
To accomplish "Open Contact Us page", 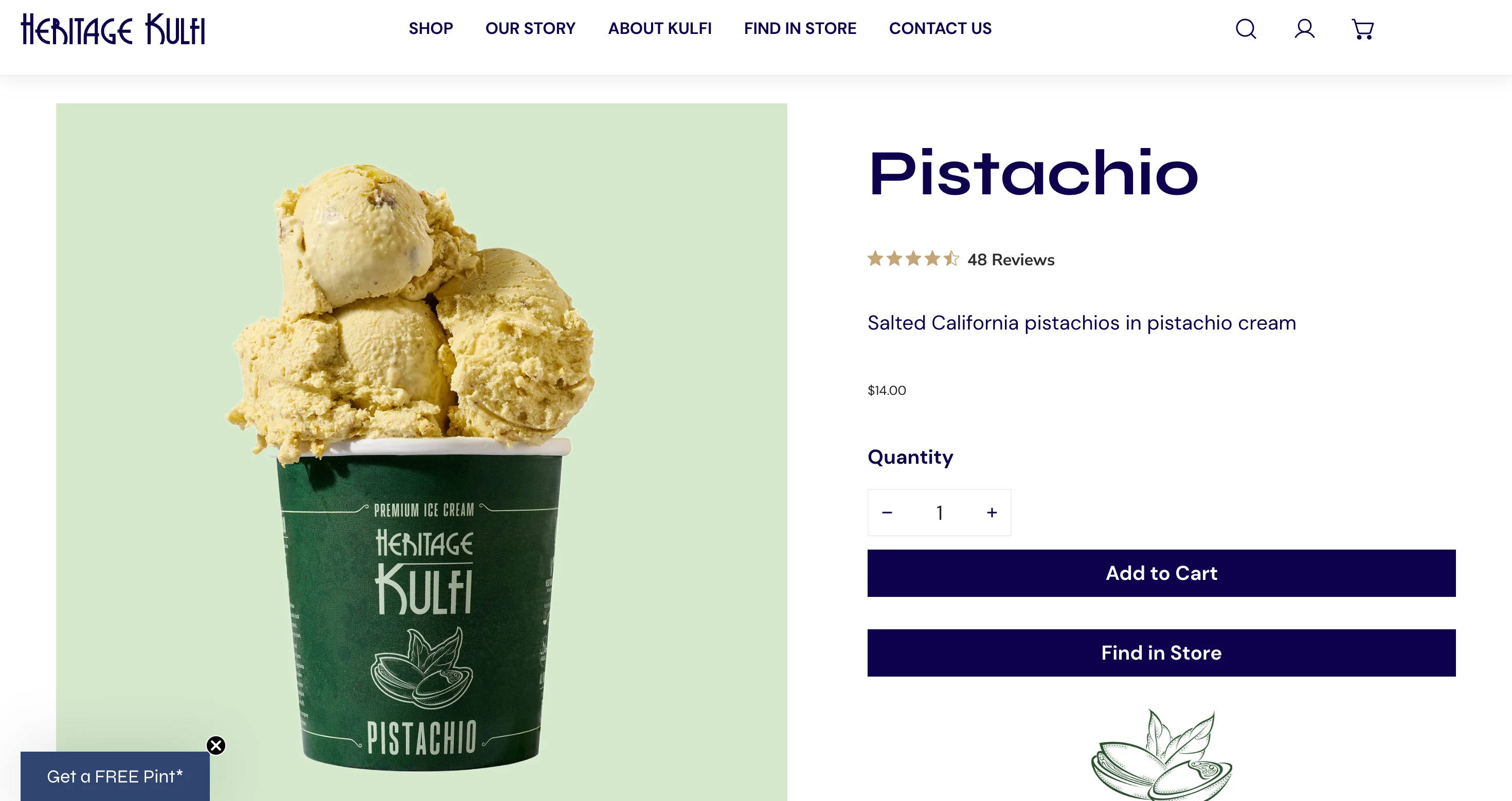I will coord(940,28).
